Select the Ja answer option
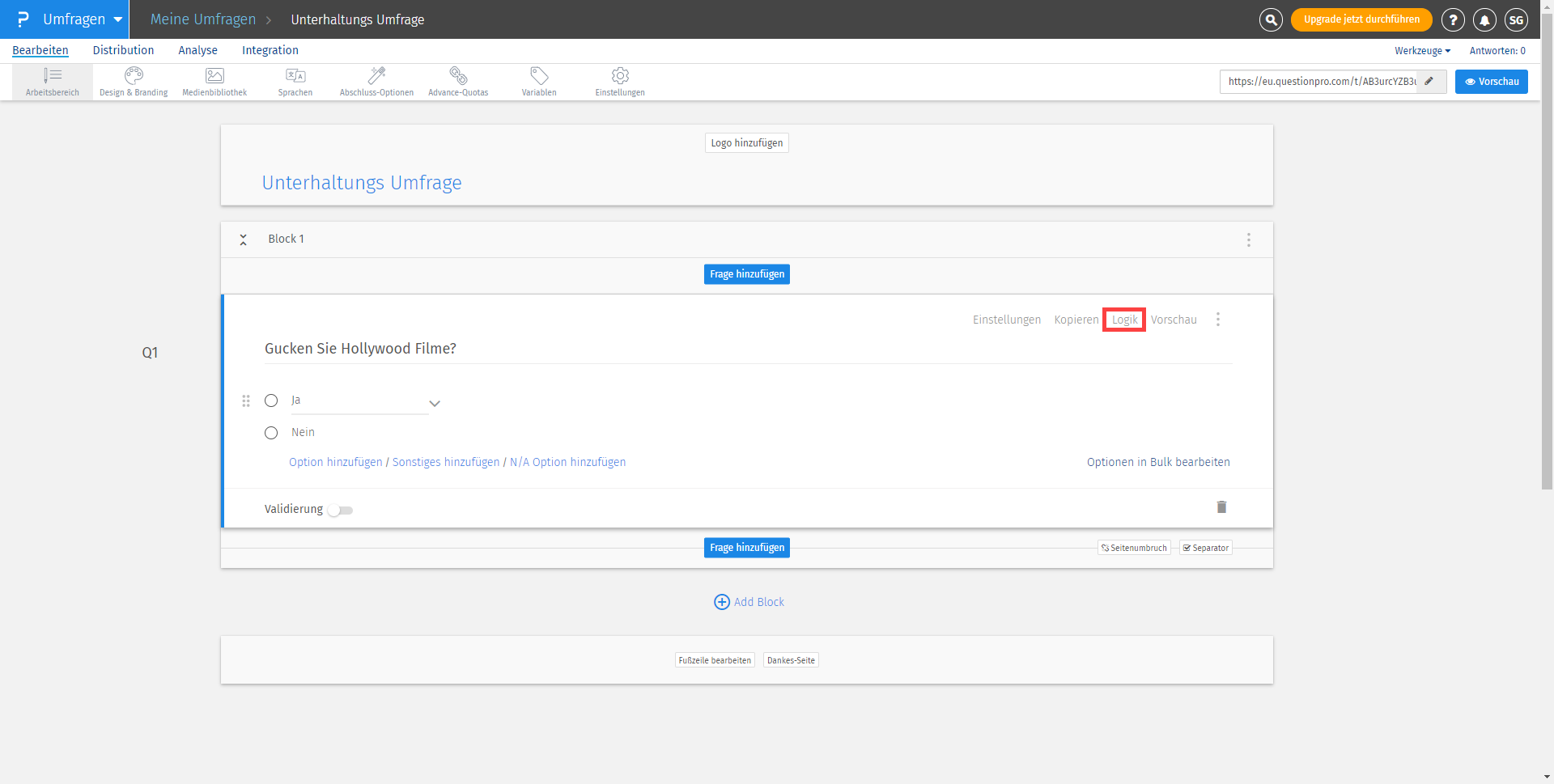1554x784 pixels. tap(271, 400)
